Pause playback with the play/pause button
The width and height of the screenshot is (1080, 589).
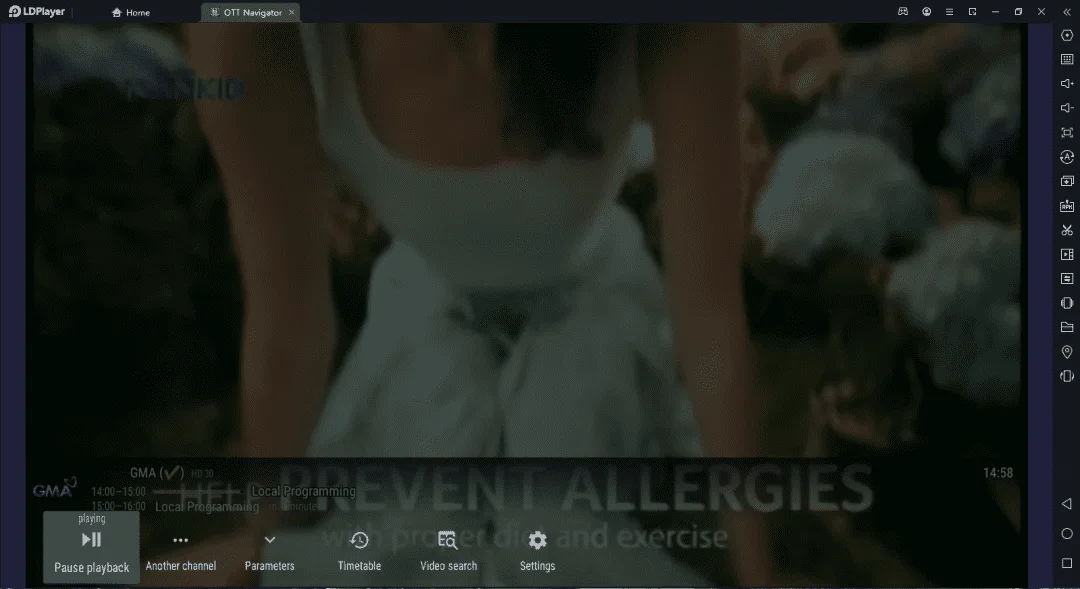pyautogui.click(x=92, y=548)
